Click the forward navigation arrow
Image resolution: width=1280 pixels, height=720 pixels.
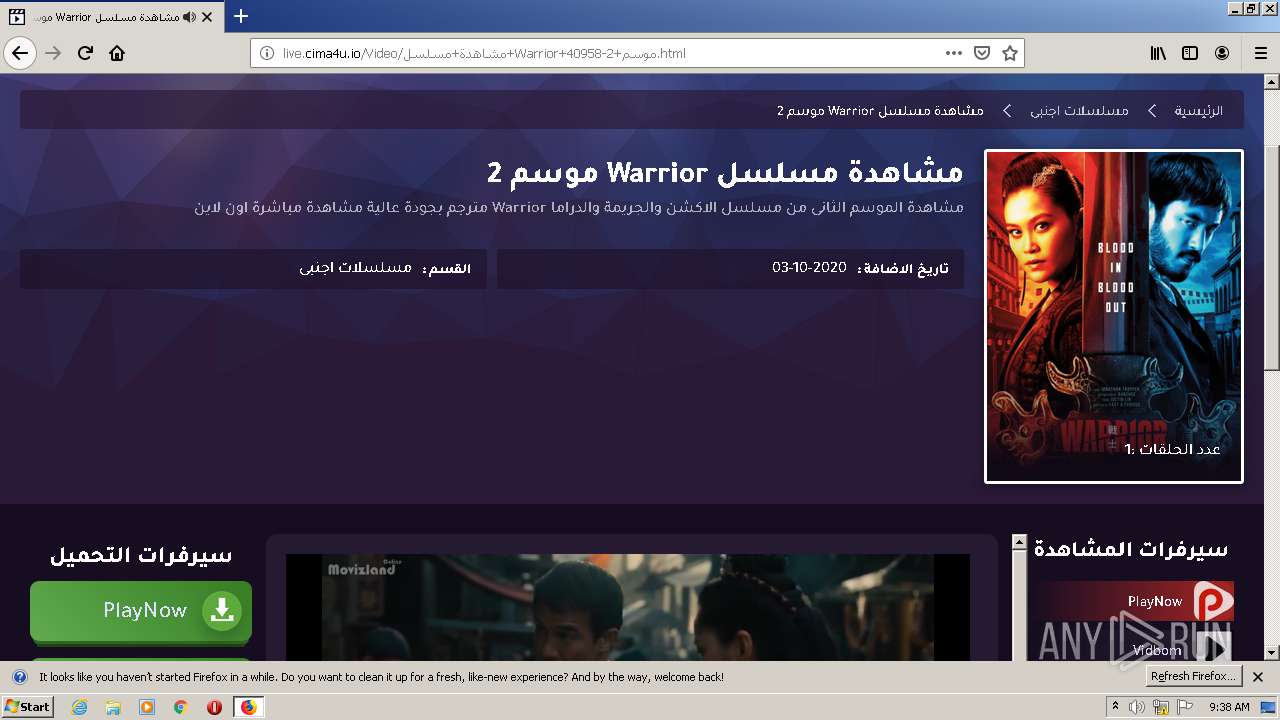53,53
